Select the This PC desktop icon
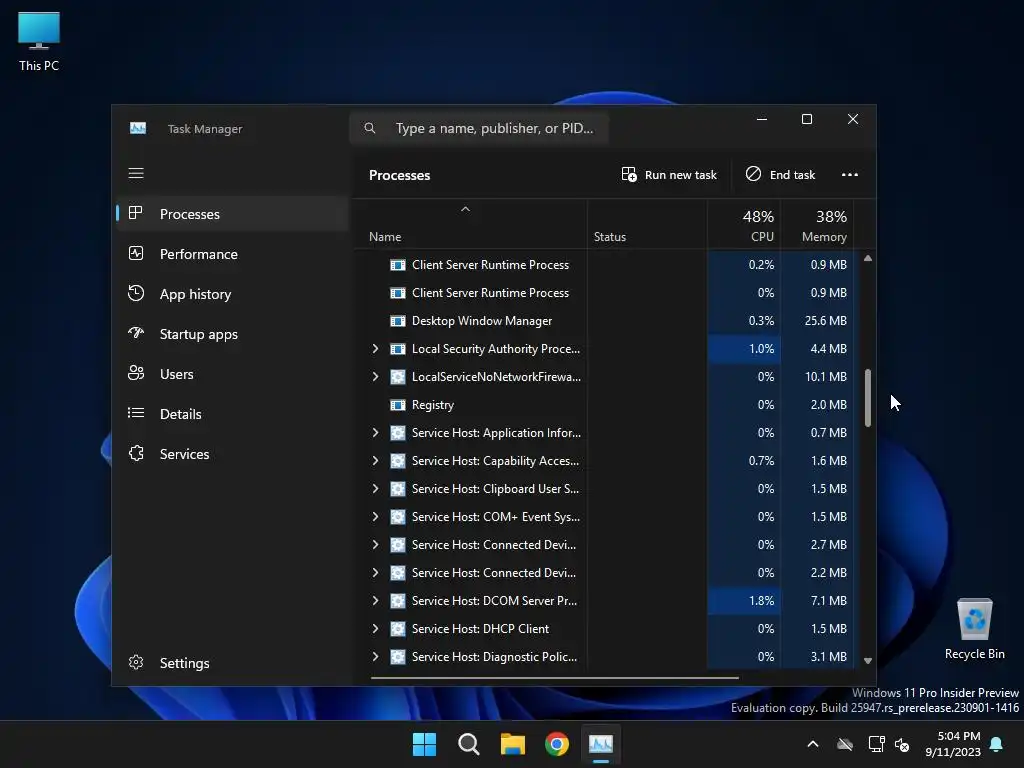 (x=39, y=42)
